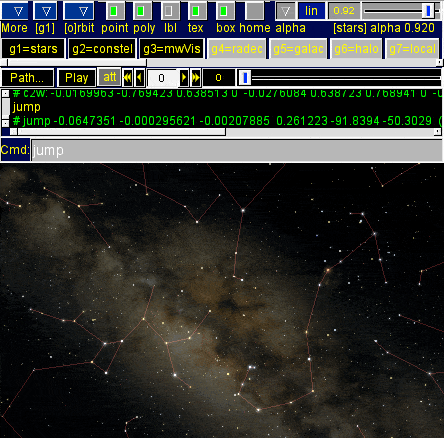Select the g2=constel group
This screenshot has width=444, height=438.
click(102, 49)
